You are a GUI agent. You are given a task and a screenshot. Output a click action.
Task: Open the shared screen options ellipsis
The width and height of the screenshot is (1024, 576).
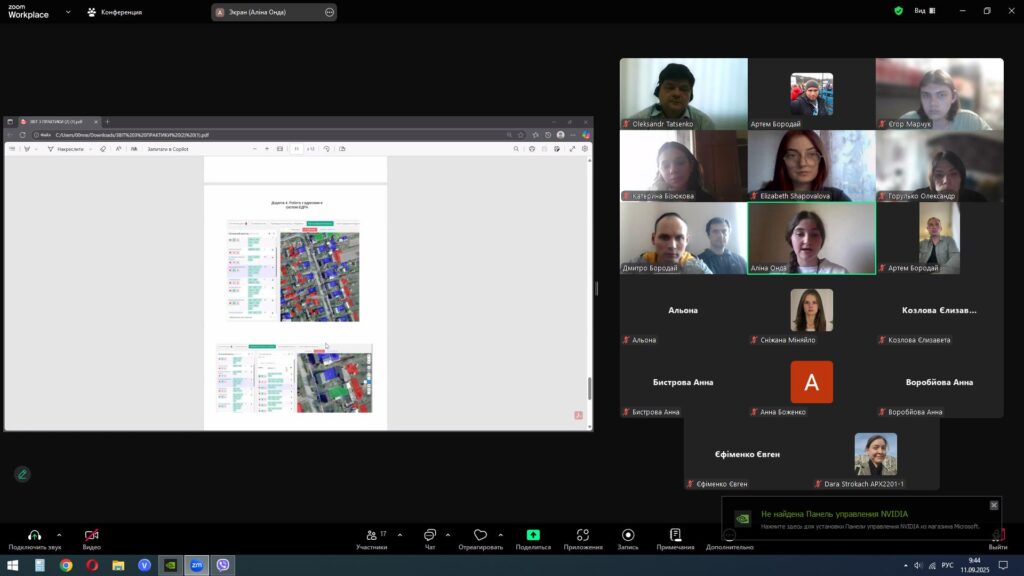(329, 12)
